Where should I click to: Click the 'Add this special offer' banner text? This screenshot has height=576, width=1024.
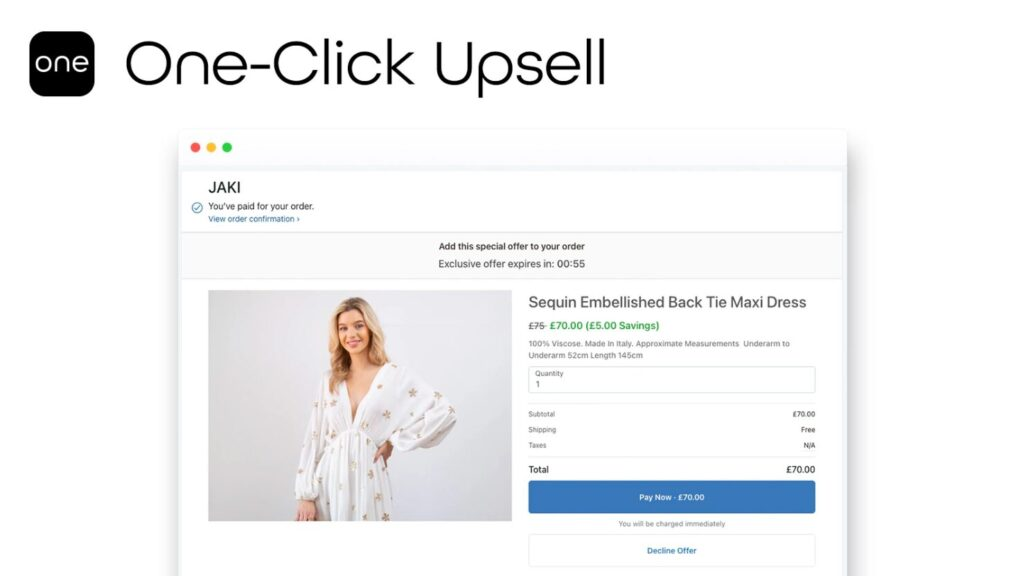[511, 246]
